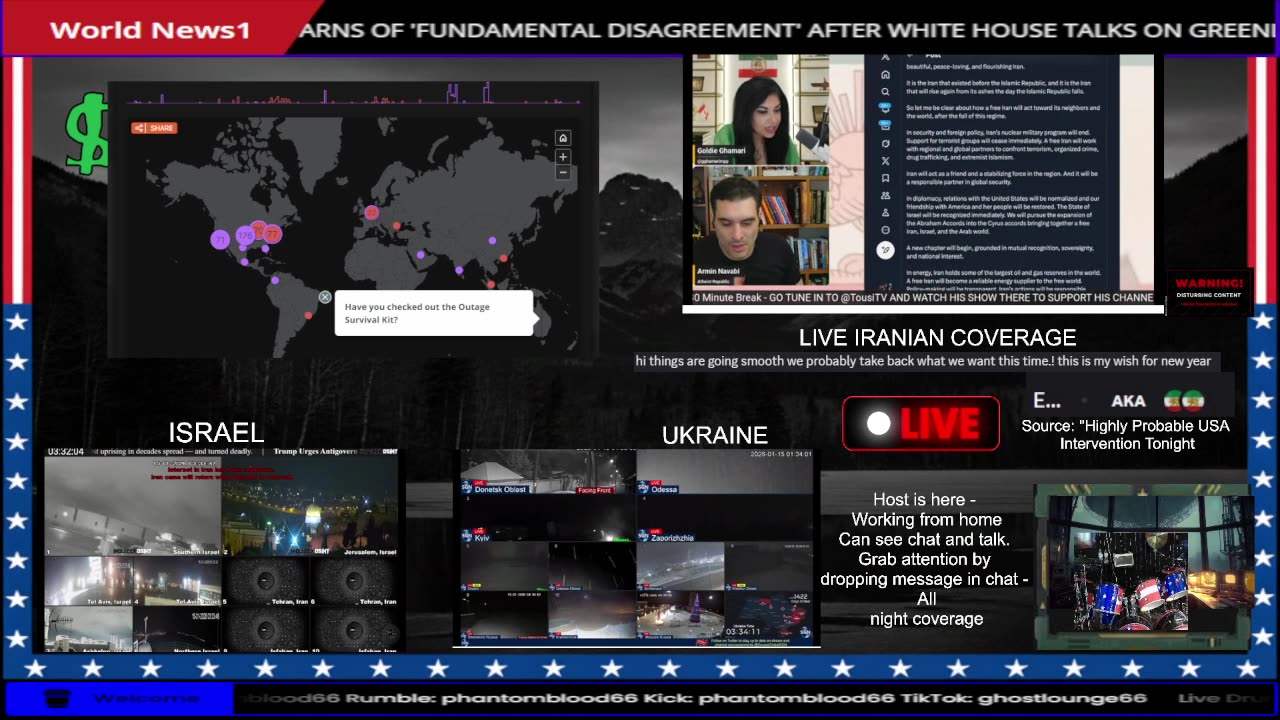Click the @TousiTV break ticker under video
Screen dimensions: 1280x720
pyautogui.click(x=923, y=298)
